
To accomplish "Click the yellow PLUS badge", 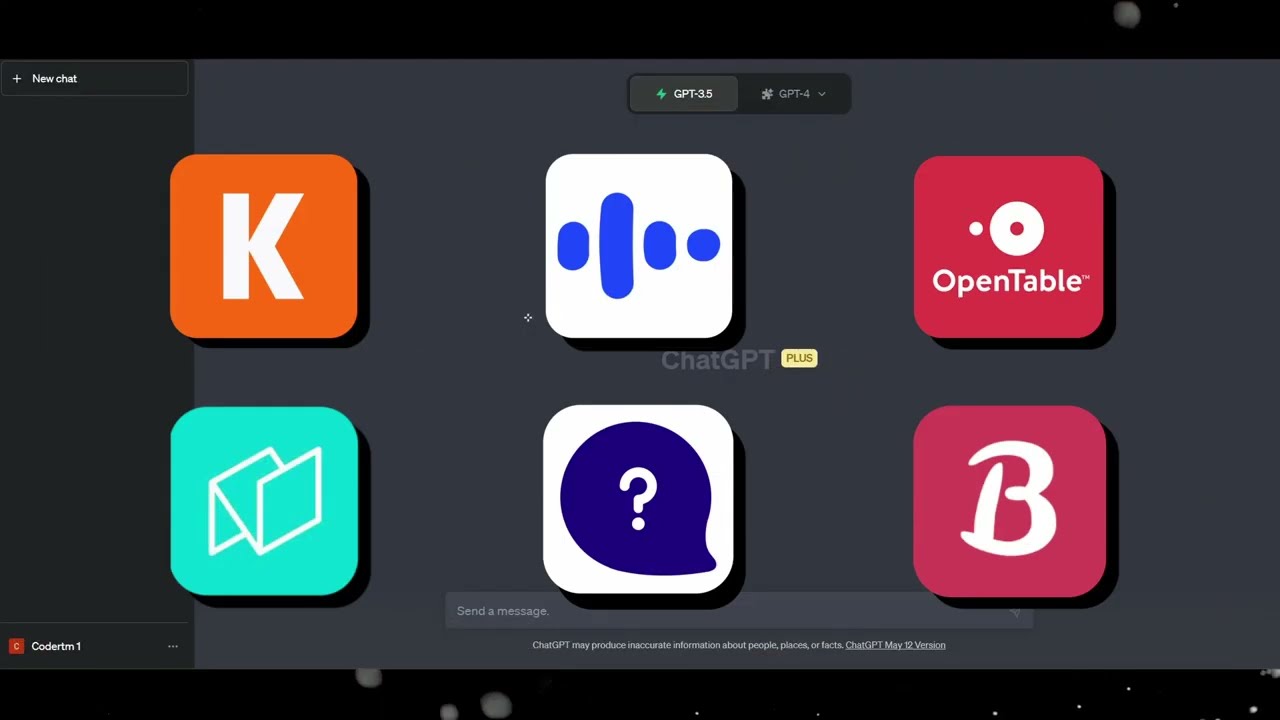I will coord(799,358).
